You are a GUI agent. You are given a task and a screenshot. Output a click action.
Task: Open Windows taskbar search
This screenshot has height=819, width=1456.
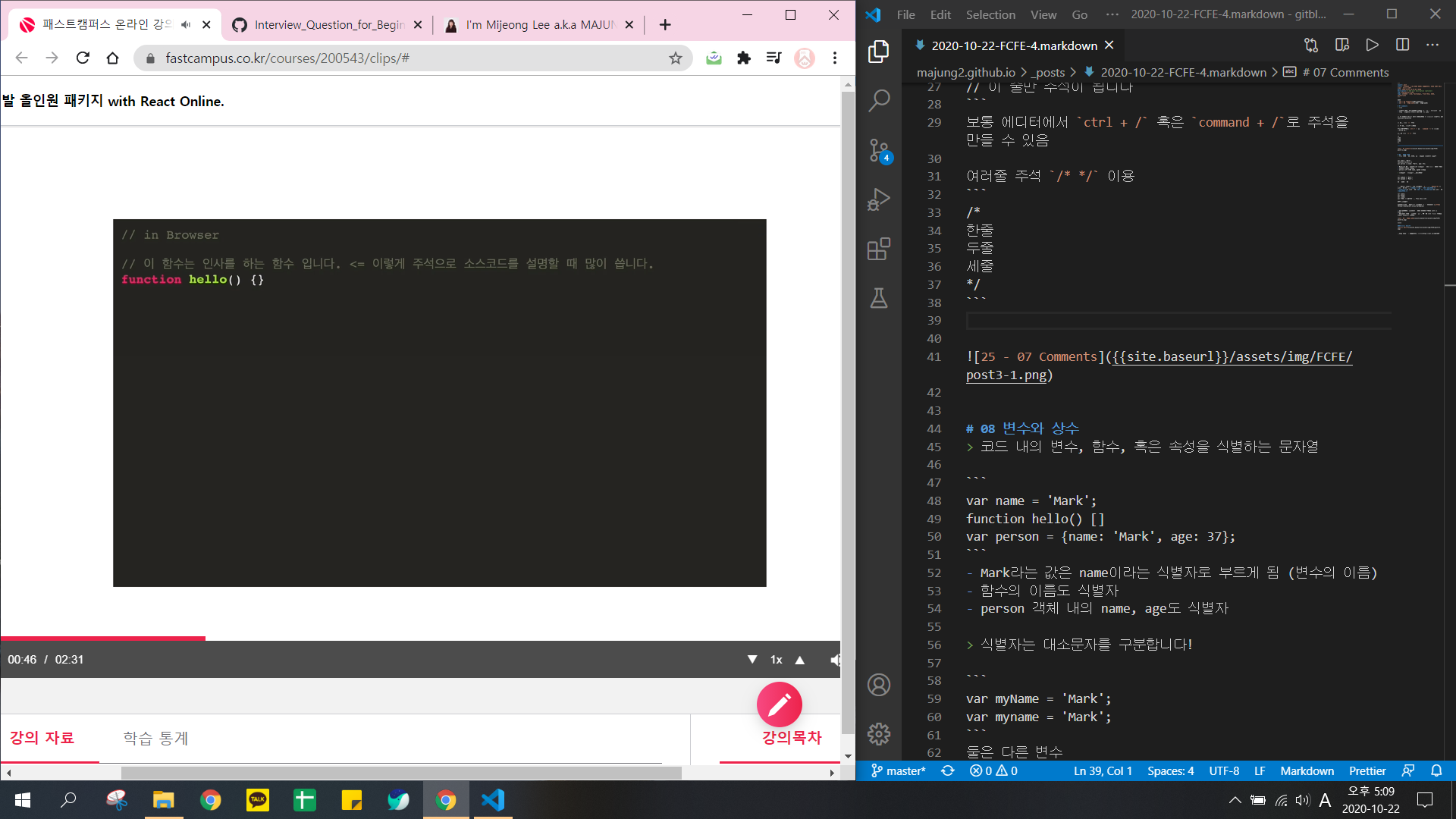coord(69,800)
